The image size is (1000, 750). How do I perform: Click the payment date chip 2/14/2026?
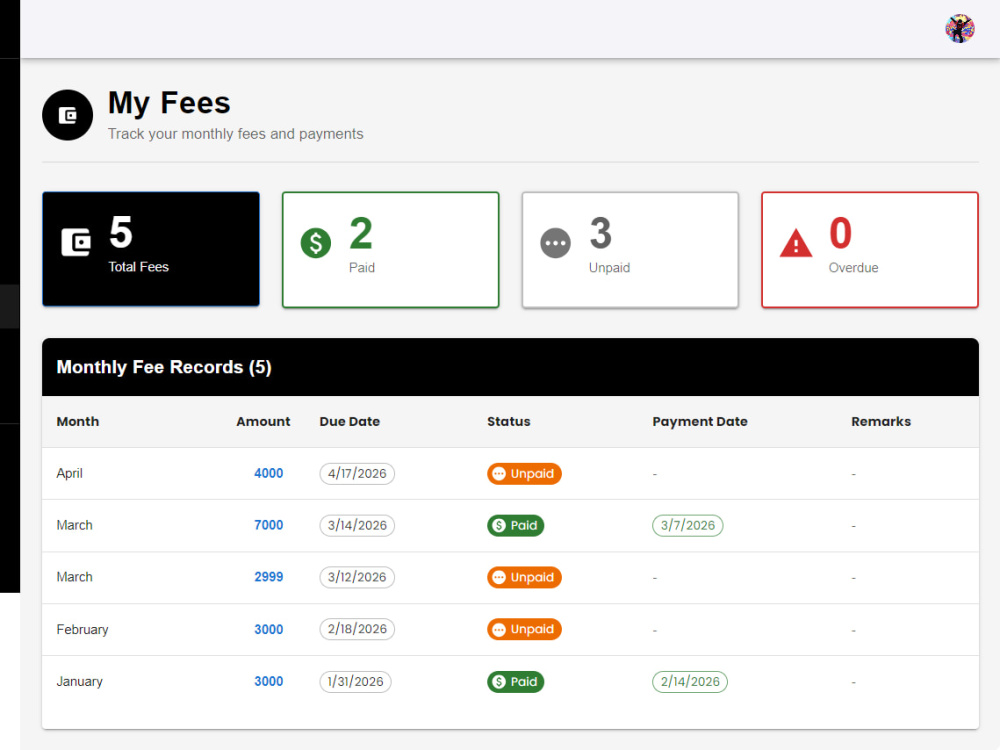(689, 682)
